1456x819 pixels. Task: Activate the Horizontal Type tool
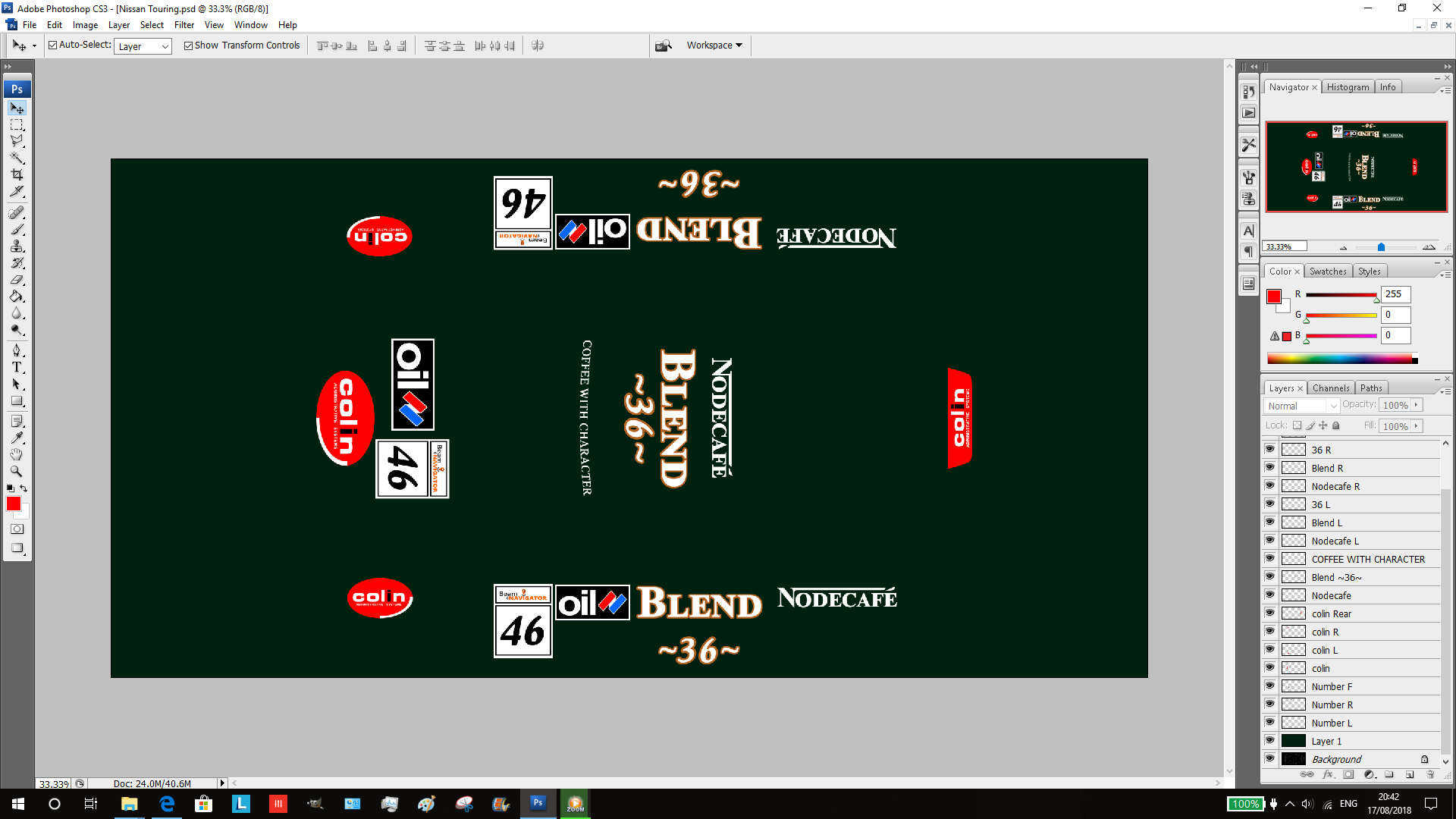pyautogui.click(x=17, y=368)
